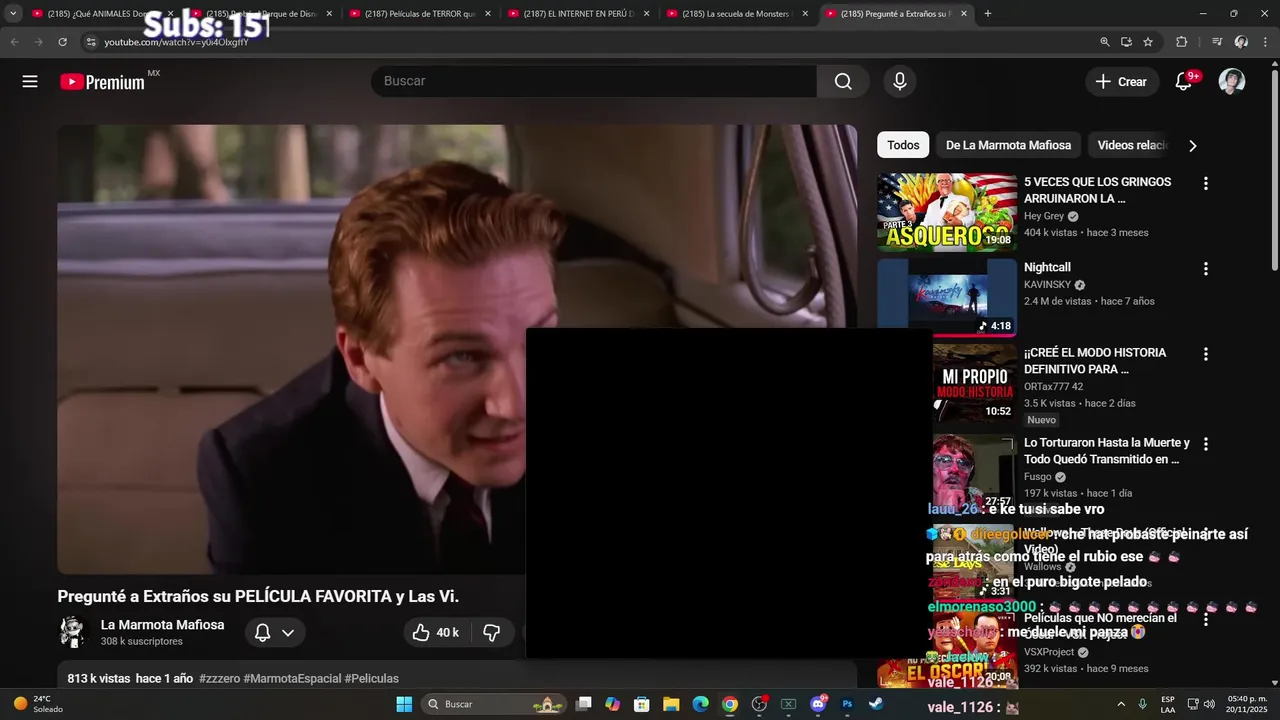
Task: Start voice search with microphone icon
Action: 900,81
